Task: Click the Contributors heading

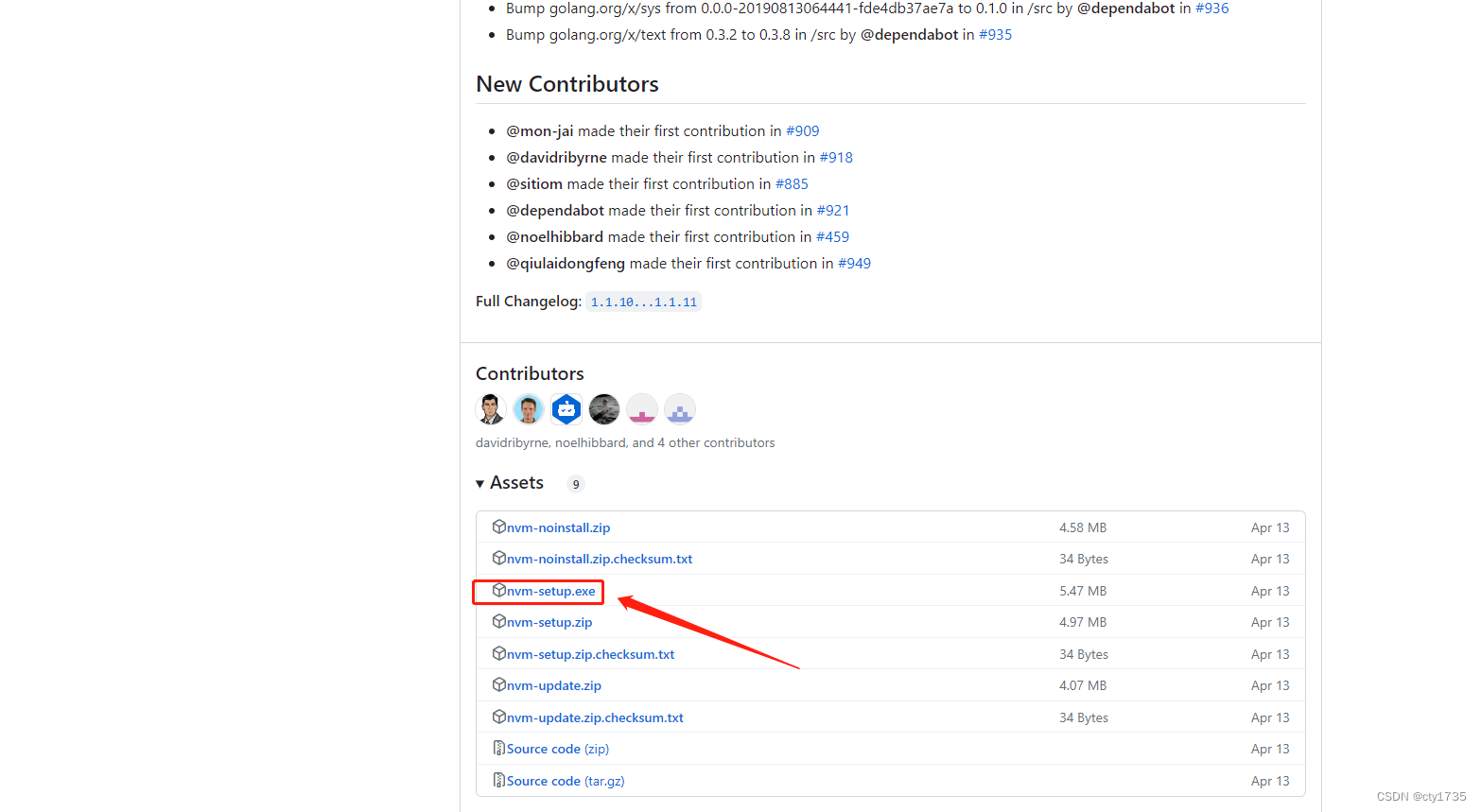Action: (530, 373)
